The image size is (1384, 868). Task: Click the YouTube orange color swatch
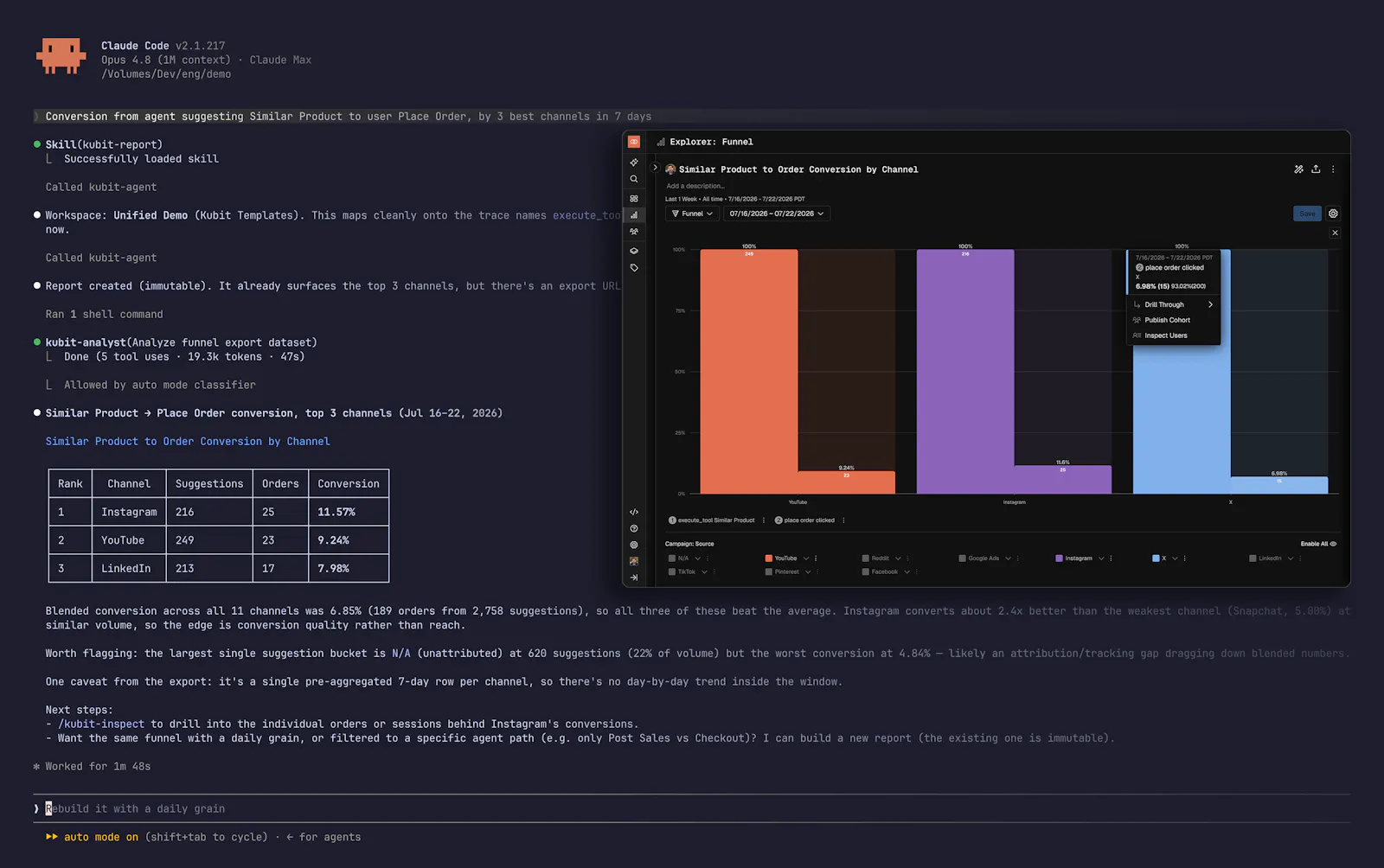[x=768, y=558]
